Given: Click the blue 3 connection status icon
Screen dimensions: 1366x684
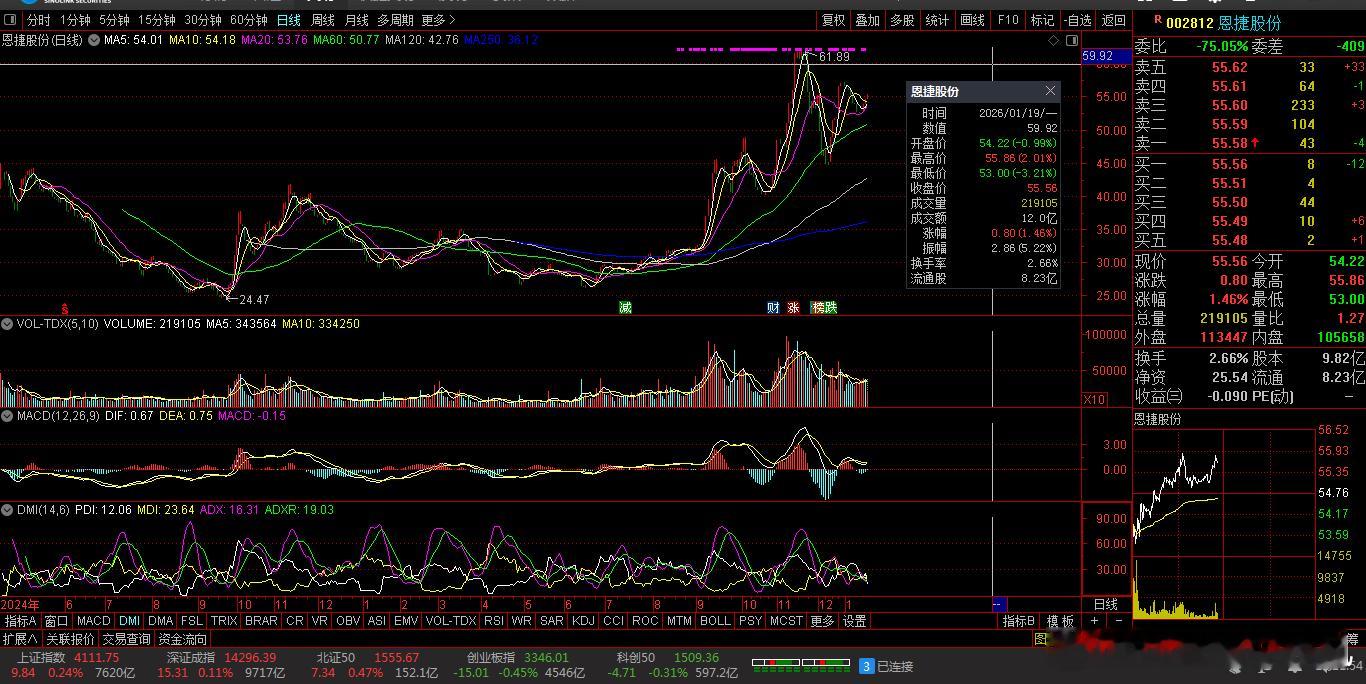Looking at the screenshot, I should (x=867, y=666).
